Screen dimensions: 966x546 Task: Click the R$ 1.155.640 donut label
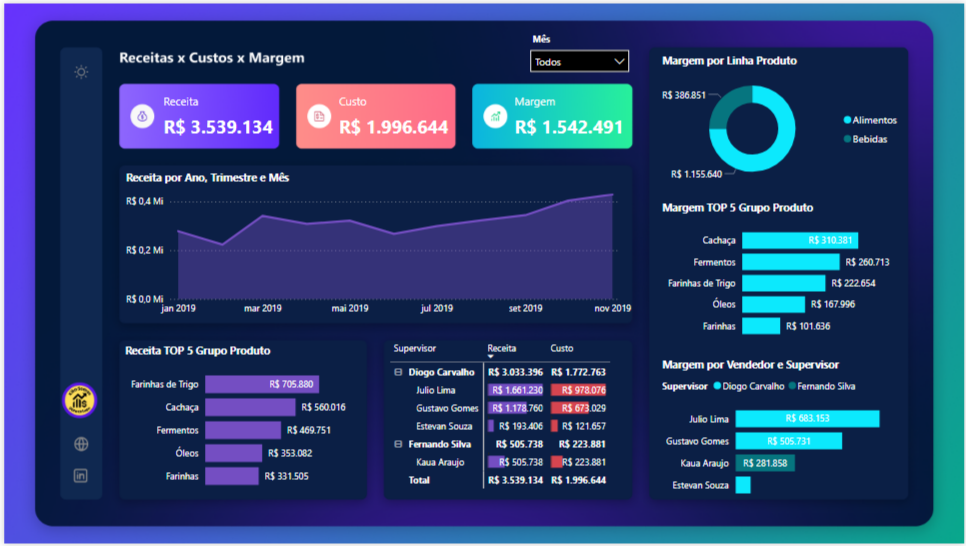pos(696,174)
